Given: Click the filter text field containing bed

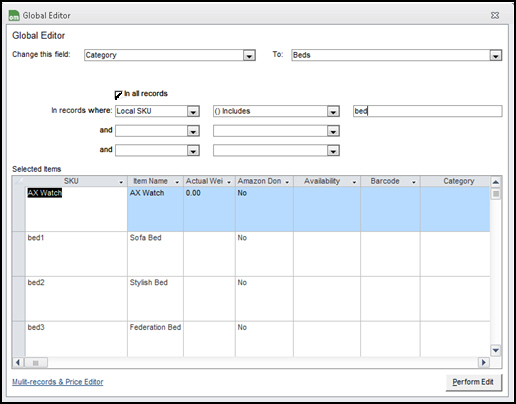Looking at the screenshot, I should (x=428, y=111).
